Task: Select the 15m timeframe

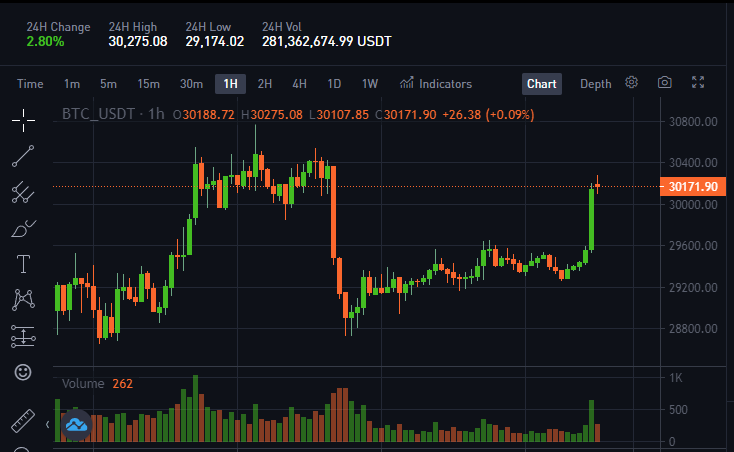Action: [148, 84]
